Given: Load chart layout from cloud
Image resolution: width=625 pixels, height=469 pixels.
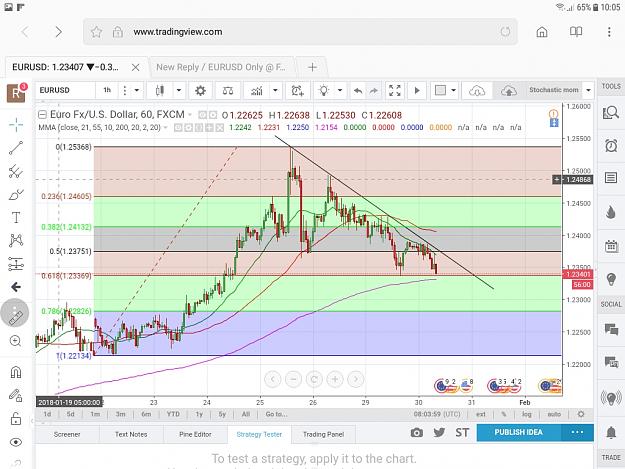Looking at the screenshot, I should coord(477,91).
